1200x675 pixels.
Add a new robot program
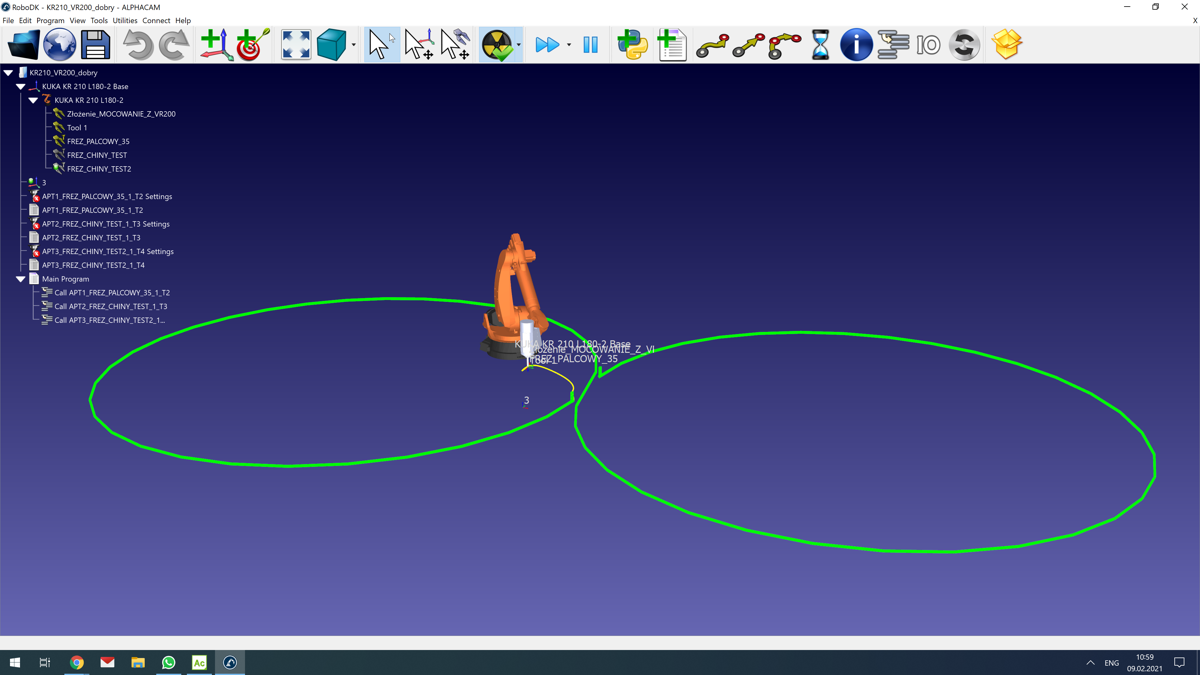click(x=672, y=45)
